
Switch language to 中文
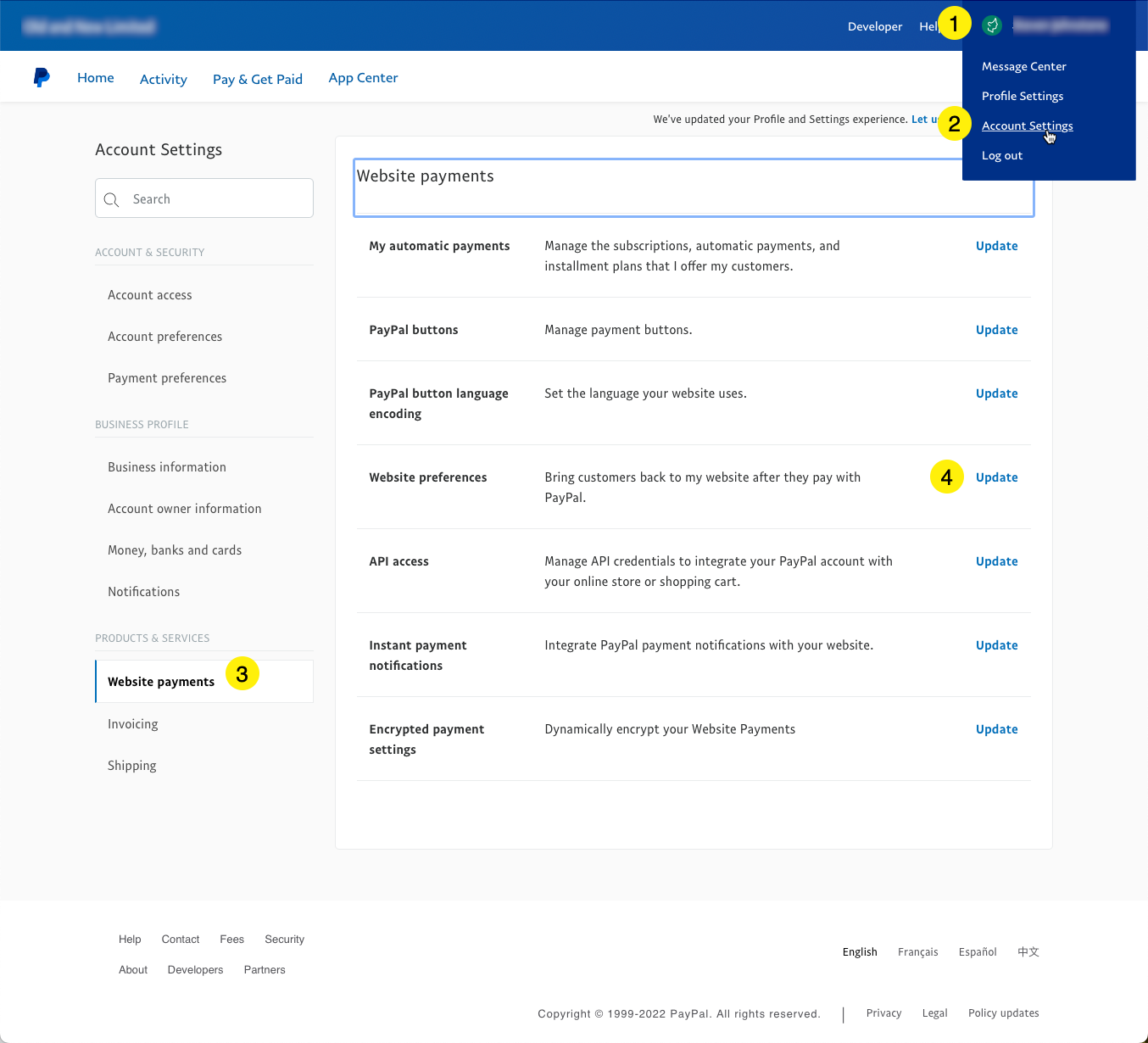pyautogui.click(x=1028, y=952)
